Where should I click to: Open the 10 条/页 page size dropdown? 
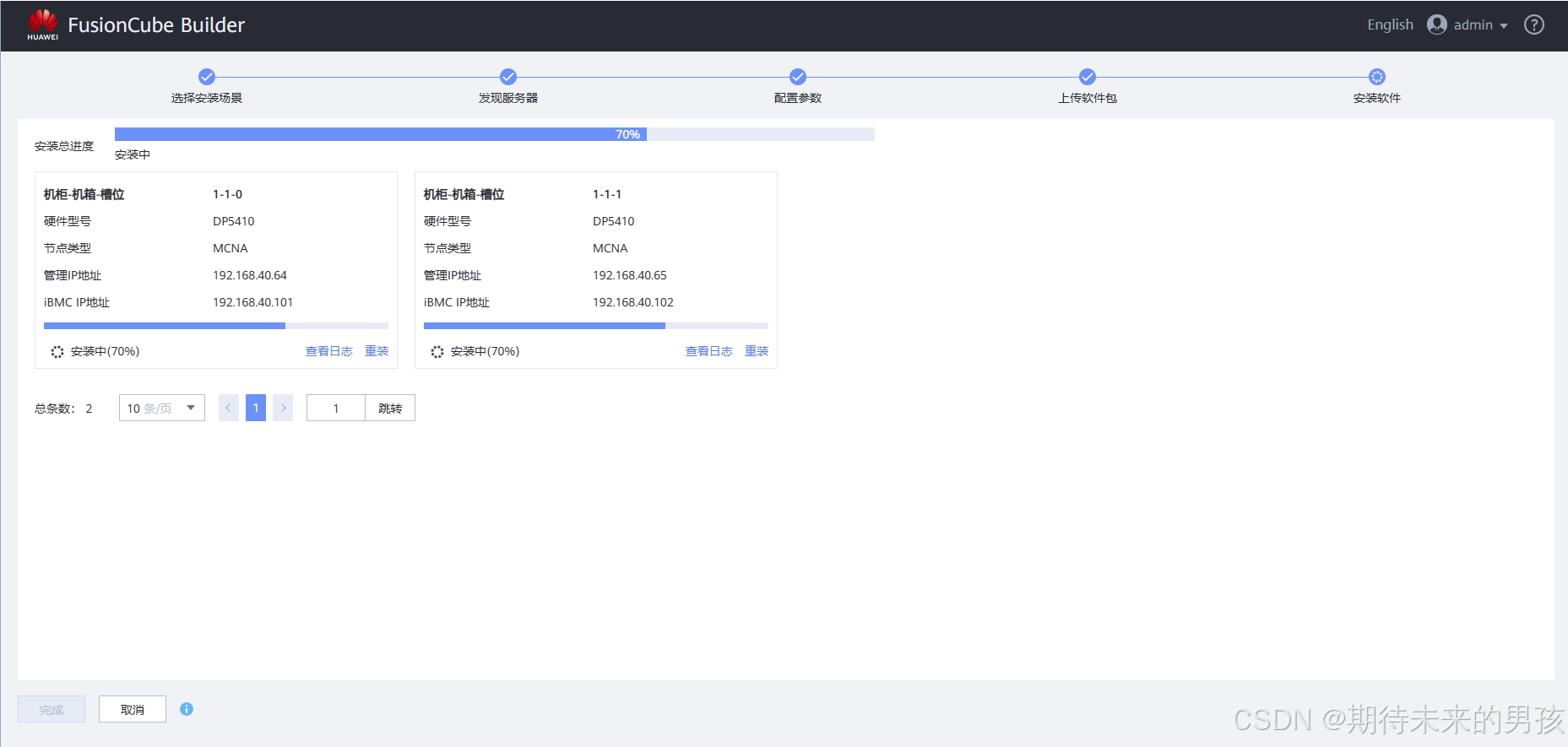tap(162, 408)
